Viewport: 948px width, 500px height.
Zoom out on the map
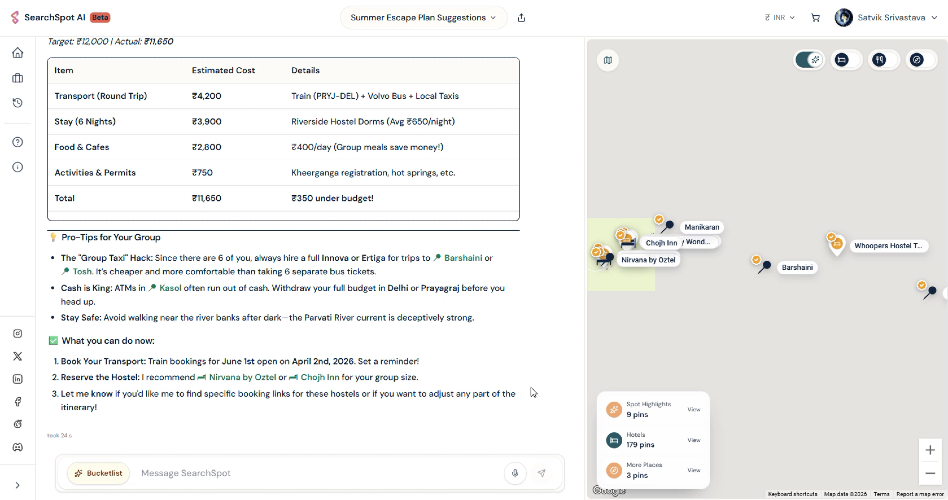coord(930,473)
